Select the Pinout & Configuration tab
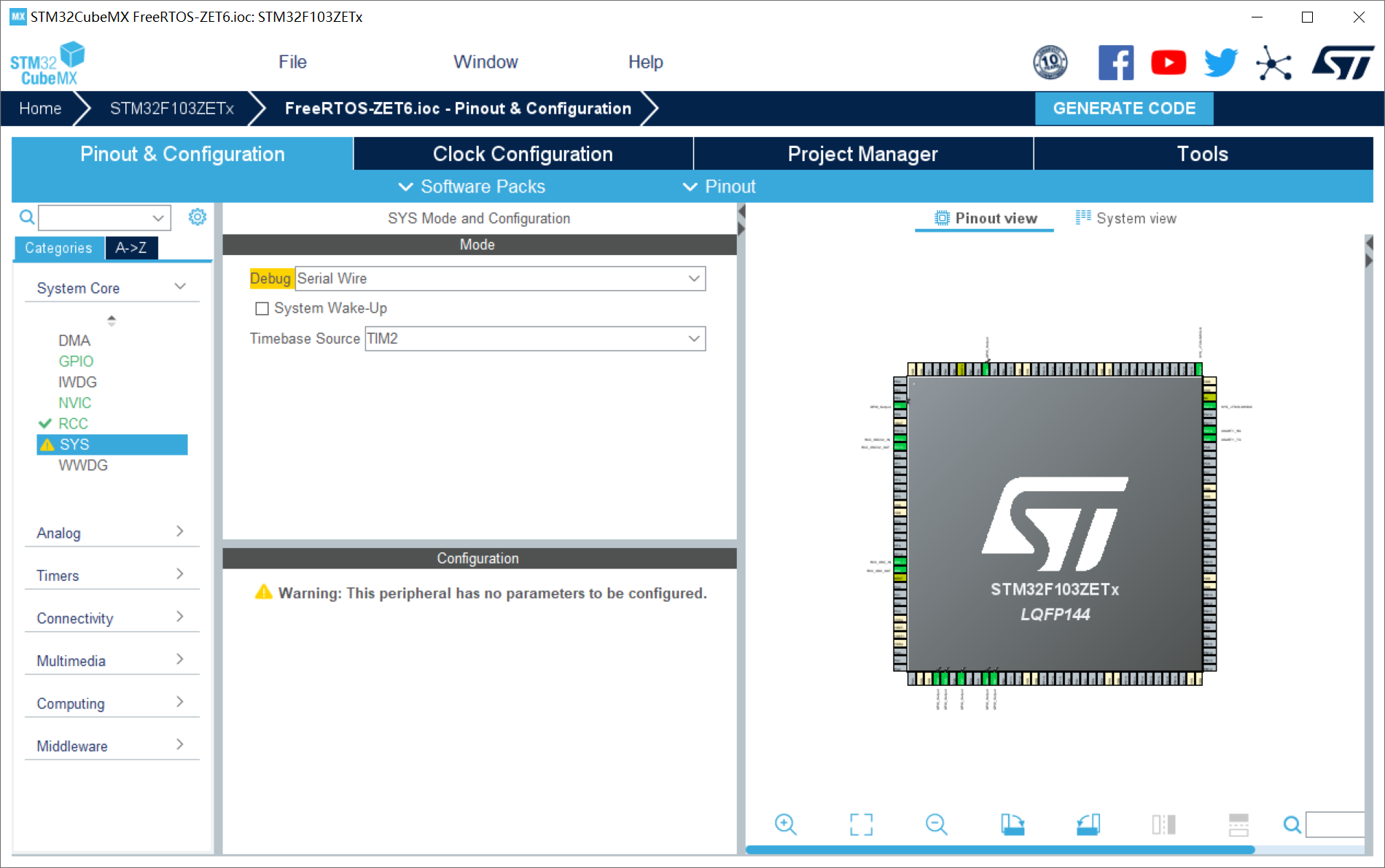Viewport: 1385px width, 868px height. point(182,154)
